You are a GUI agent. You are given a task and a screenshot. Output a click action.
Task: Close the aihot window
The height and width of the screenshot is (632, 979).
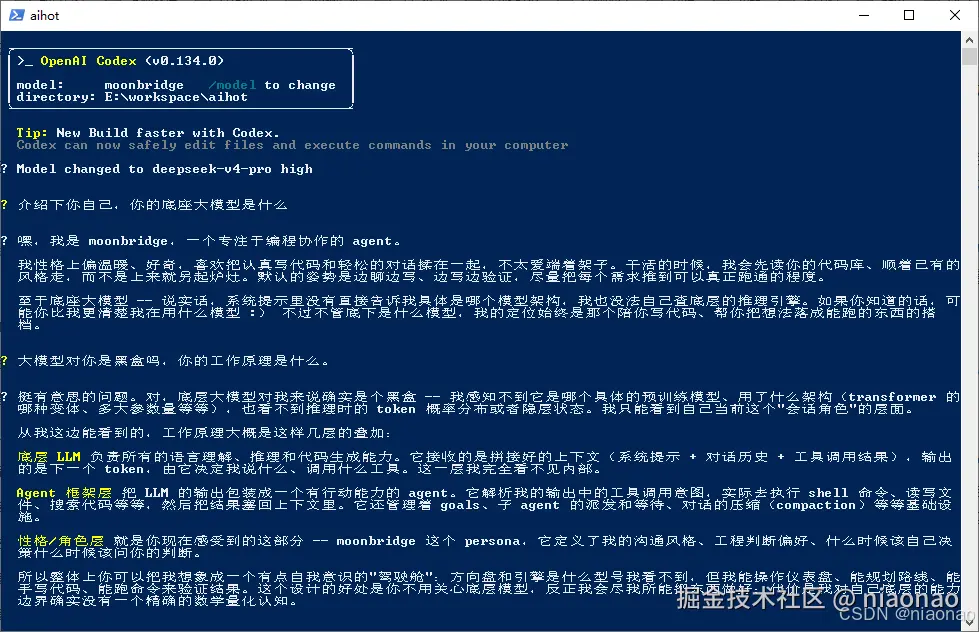[x=955, y=15]
